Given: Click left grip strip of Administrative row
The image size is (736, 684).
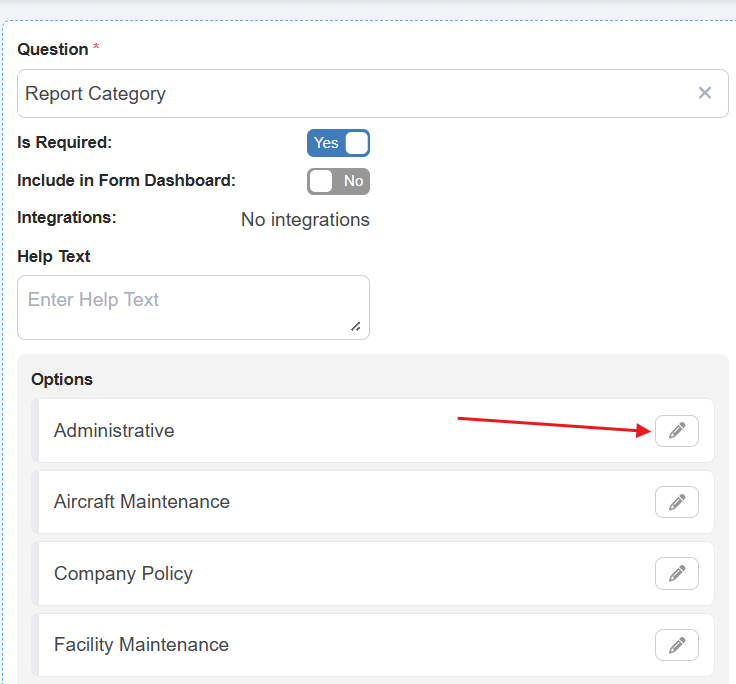Looking at the screenshot, I should click(35, 431).
